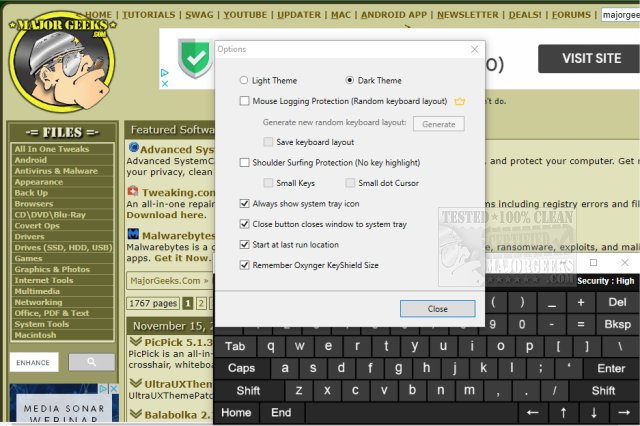Enable Mouse Logging Protection checkbox
Viewport: 640px width, 426px height.
(244, 101)
